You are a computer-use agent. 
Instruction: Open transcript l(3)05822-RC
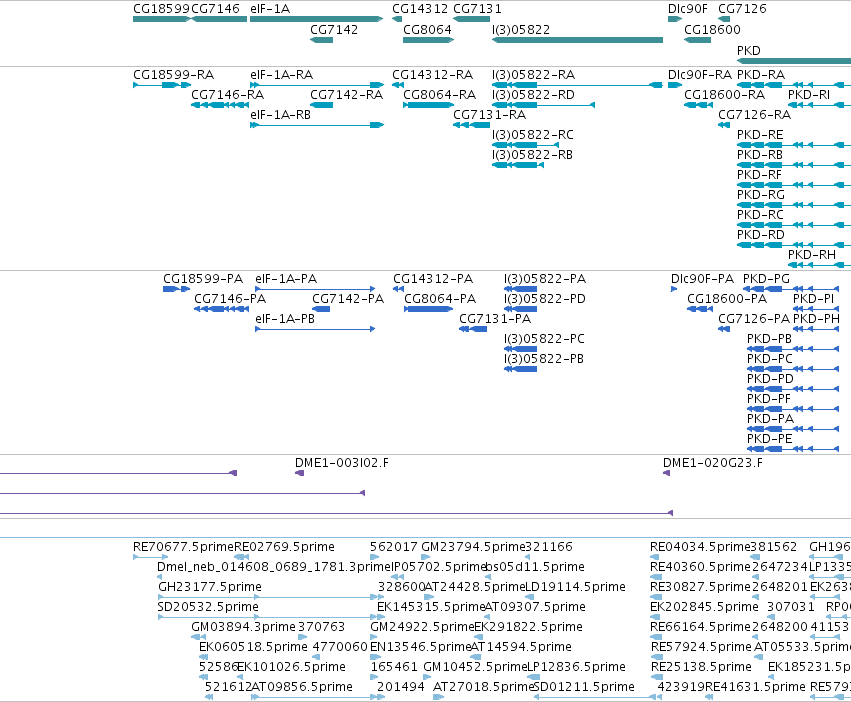(532, 135)
